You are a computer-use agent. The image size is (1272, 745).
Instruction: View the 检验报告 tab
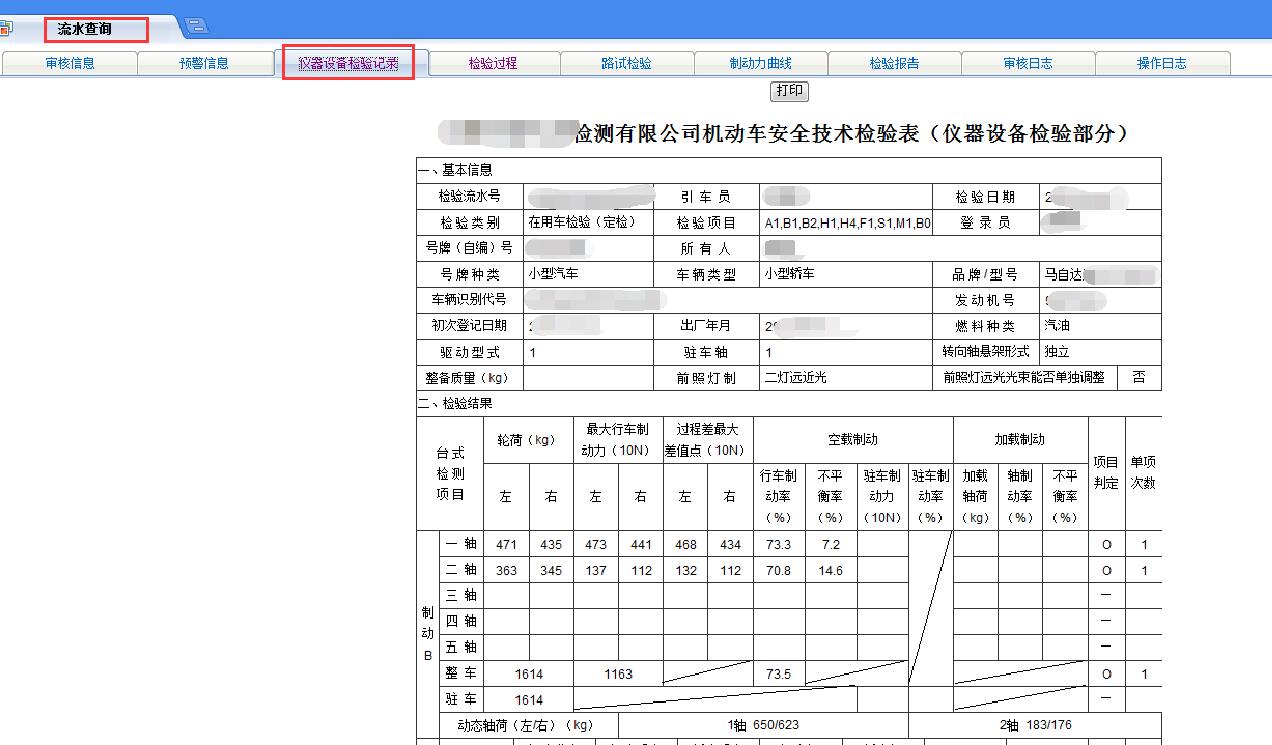pyautogui.click(x=894, y=63)
